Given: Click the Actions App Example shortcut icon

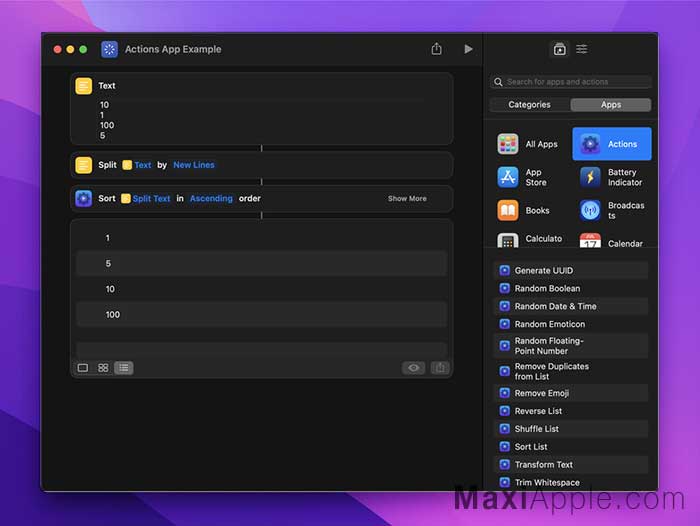Looking at the screenshot, I should (109, 49).
